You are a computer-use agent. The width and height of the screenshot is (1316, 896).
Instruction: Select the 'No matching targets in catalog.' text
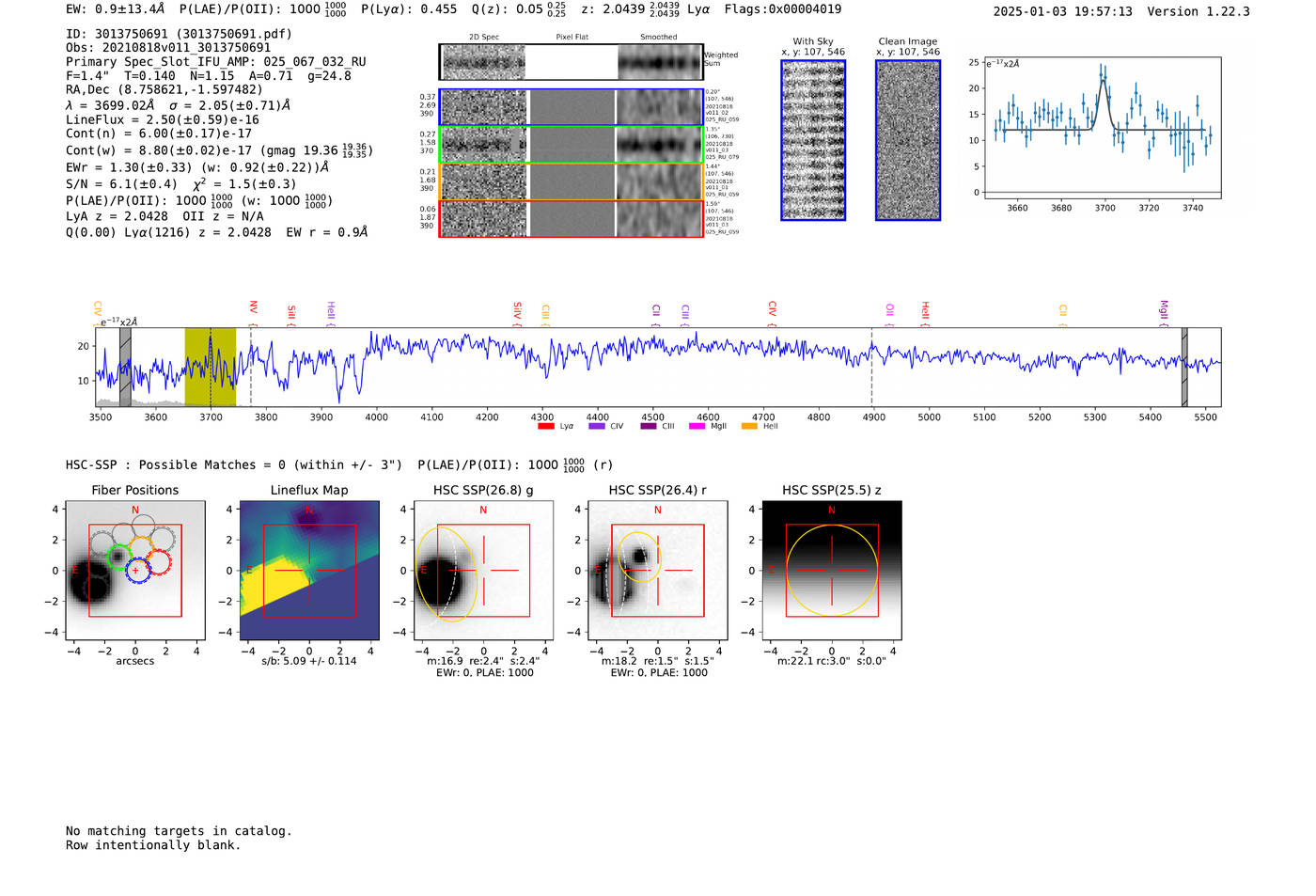[179, 831]
